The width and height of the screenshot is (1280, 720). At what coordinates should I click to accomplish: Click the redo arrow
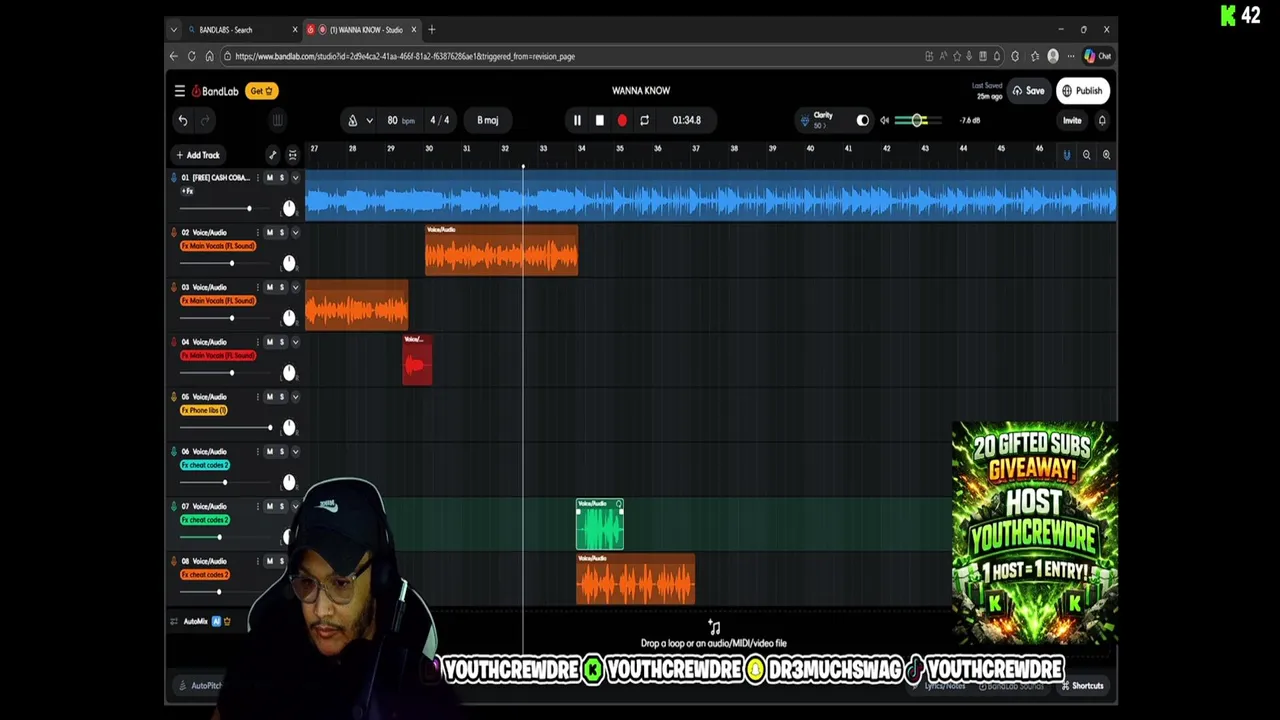(x=205, y=120)
